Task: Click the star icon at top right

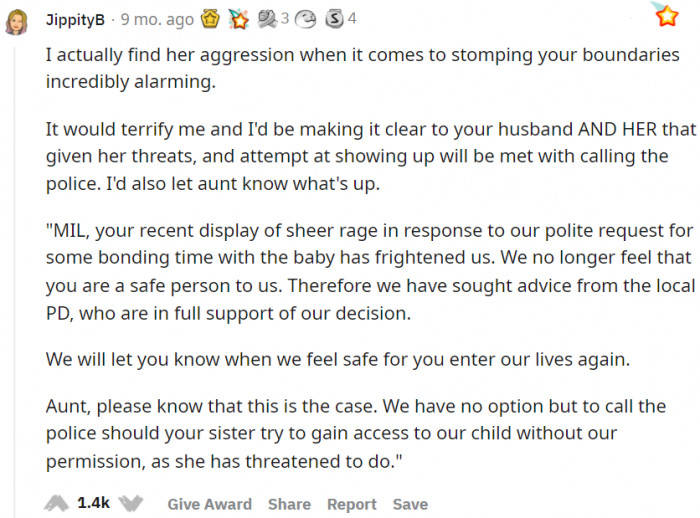Action: pos(666,16)
